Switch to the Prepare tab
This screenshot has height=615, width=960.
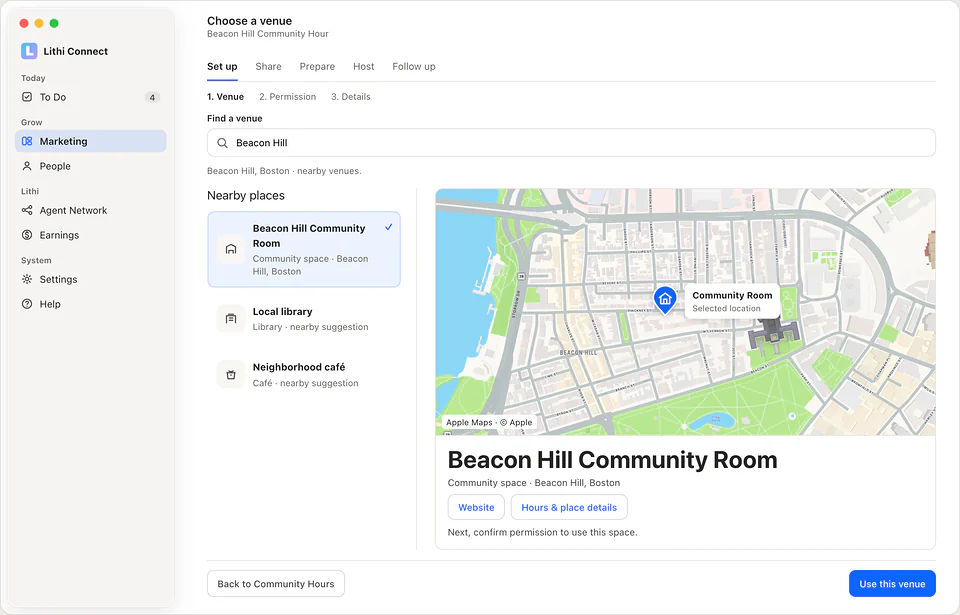[317, 66]
